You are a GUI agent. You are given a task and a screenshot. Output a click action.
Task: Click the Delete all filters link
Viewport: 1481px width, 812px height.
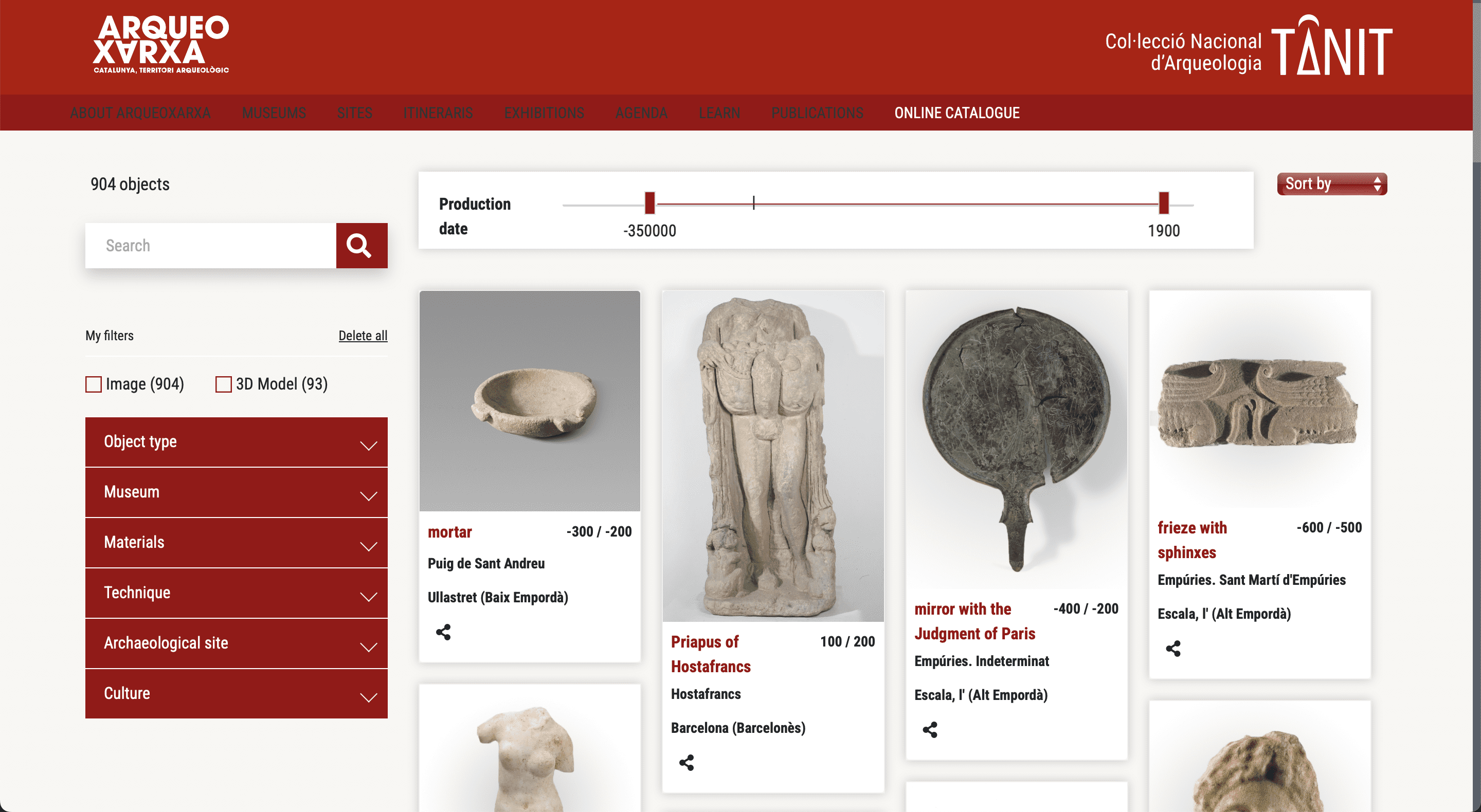pos(362,336)
